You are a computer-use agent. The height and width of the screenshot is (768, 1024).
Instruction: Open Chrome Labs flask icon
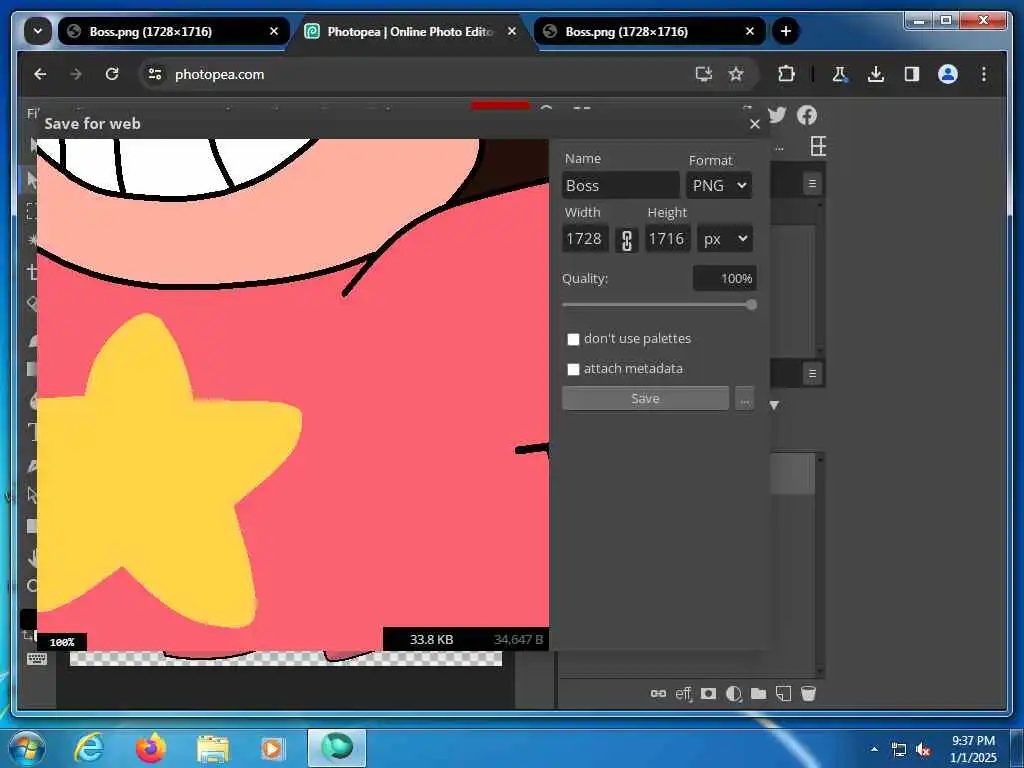(x=840, y=74)
